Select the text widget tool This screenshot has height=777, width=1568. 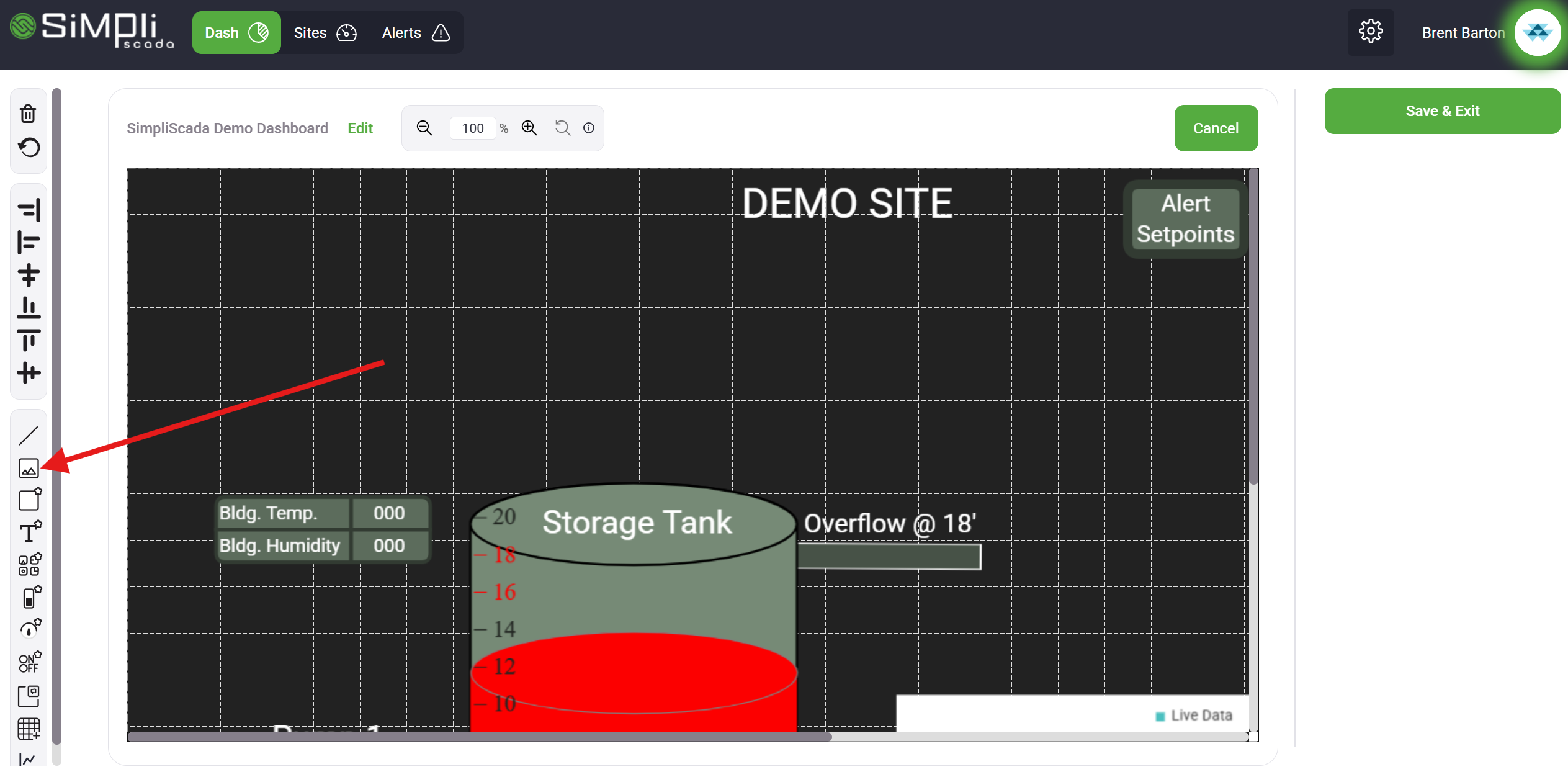coord(30,532)
